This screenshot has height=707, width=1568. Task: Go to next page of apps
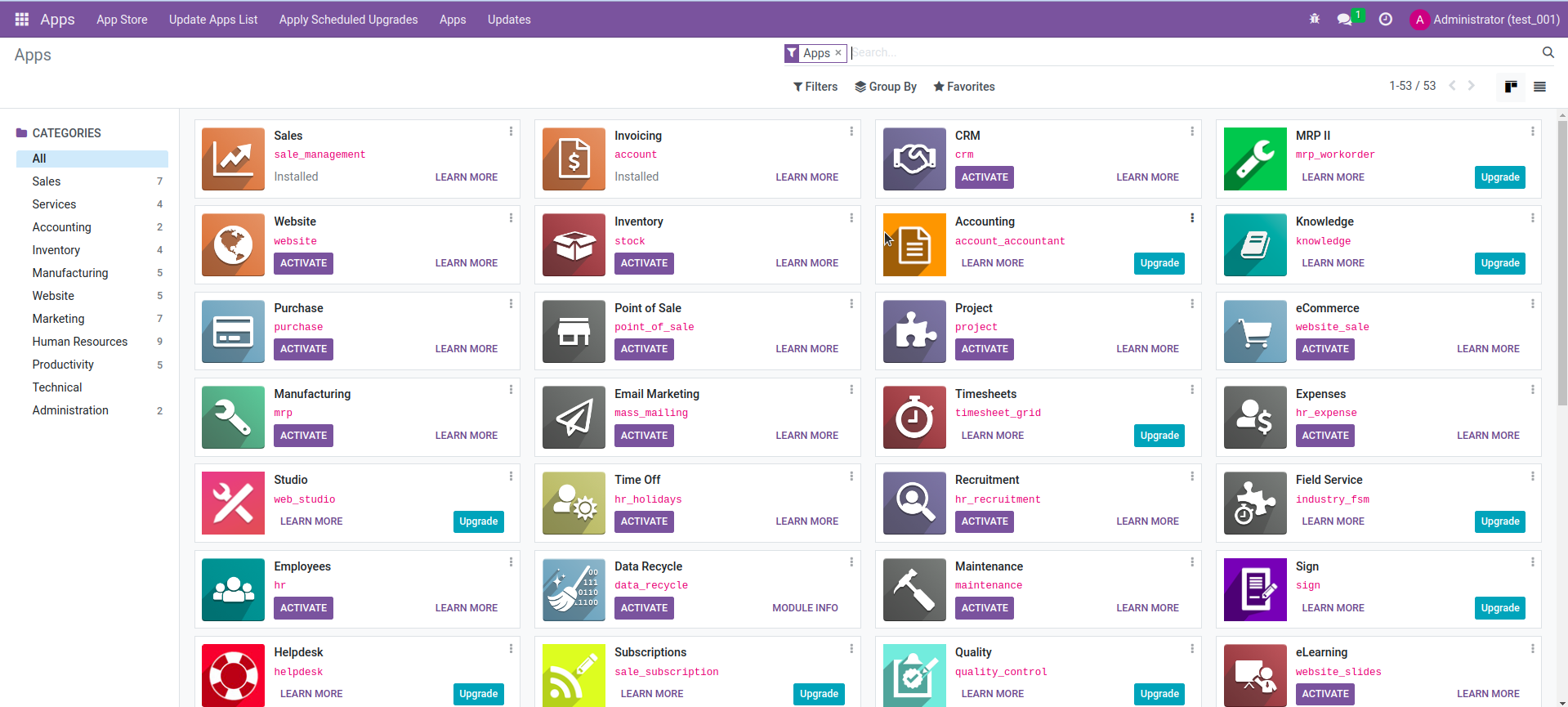coord(1472,86)
